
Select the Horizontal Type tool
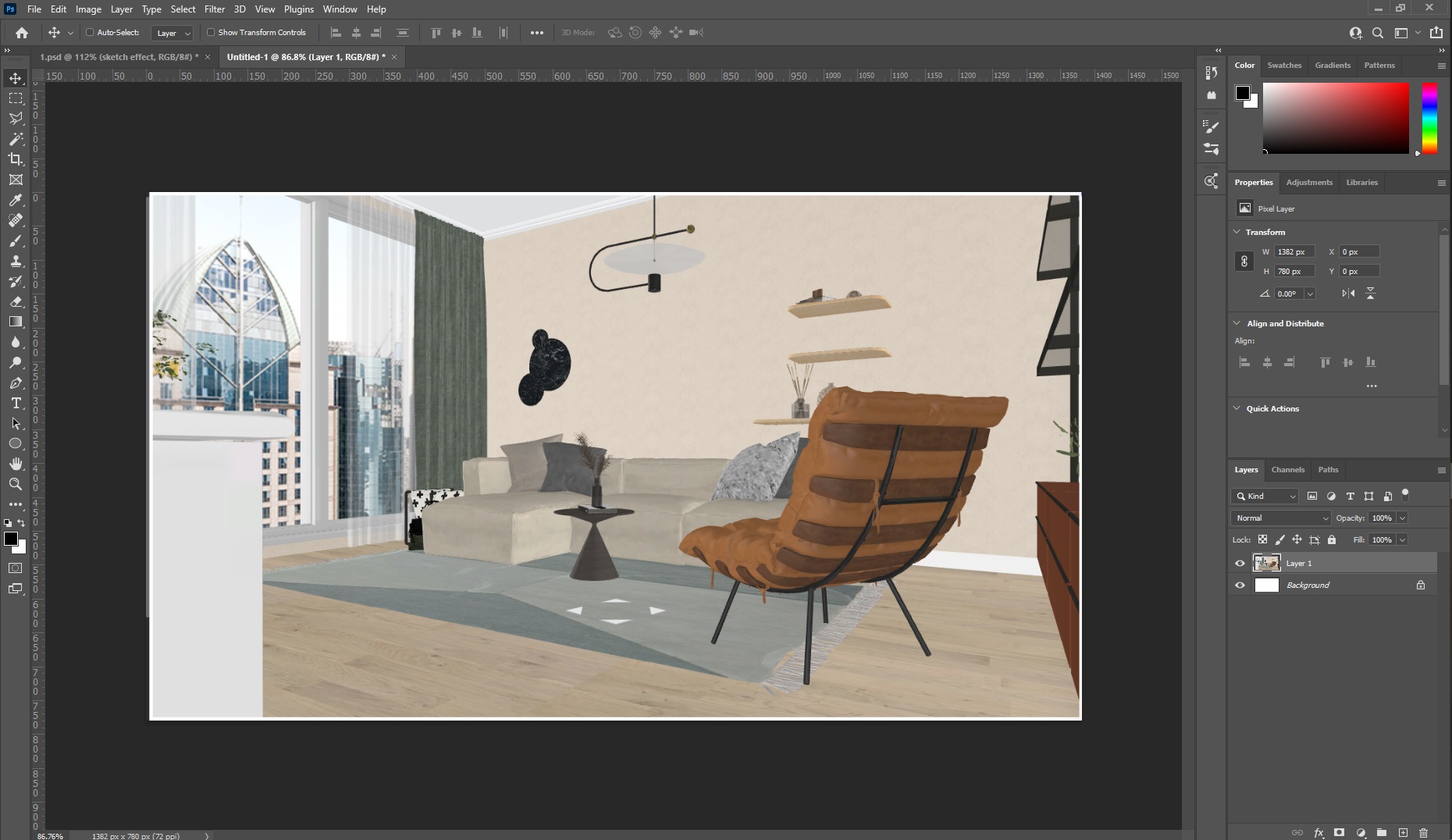tap(16, 403)
